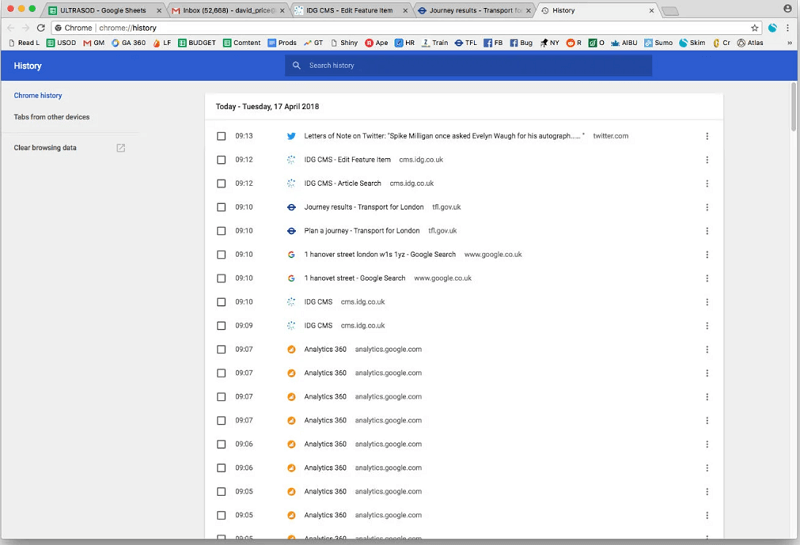Select Chrome history in the sidebar
800x545 pixels.
[38, 95]
